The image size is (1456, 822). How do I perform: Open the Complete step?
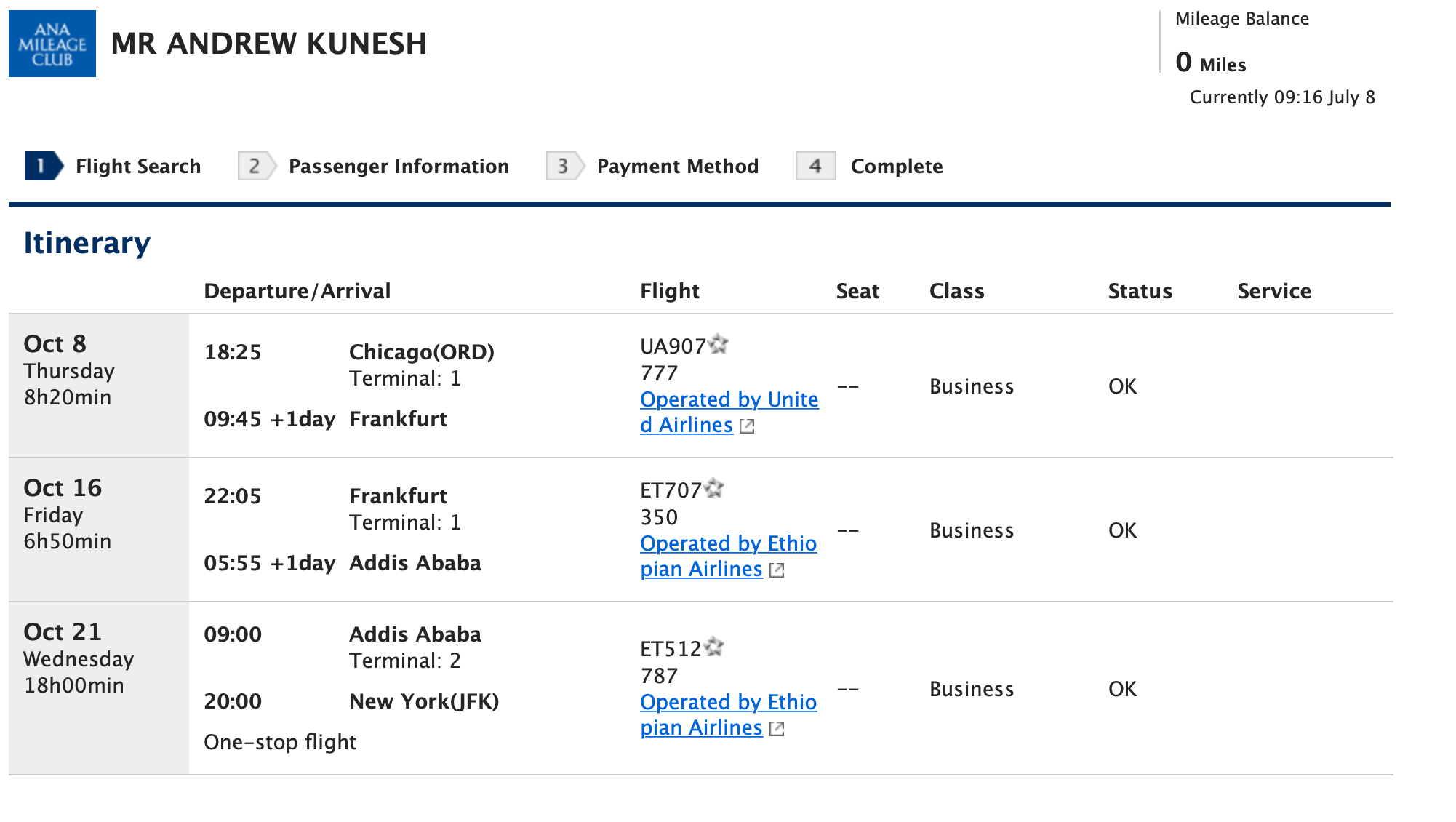896,166
